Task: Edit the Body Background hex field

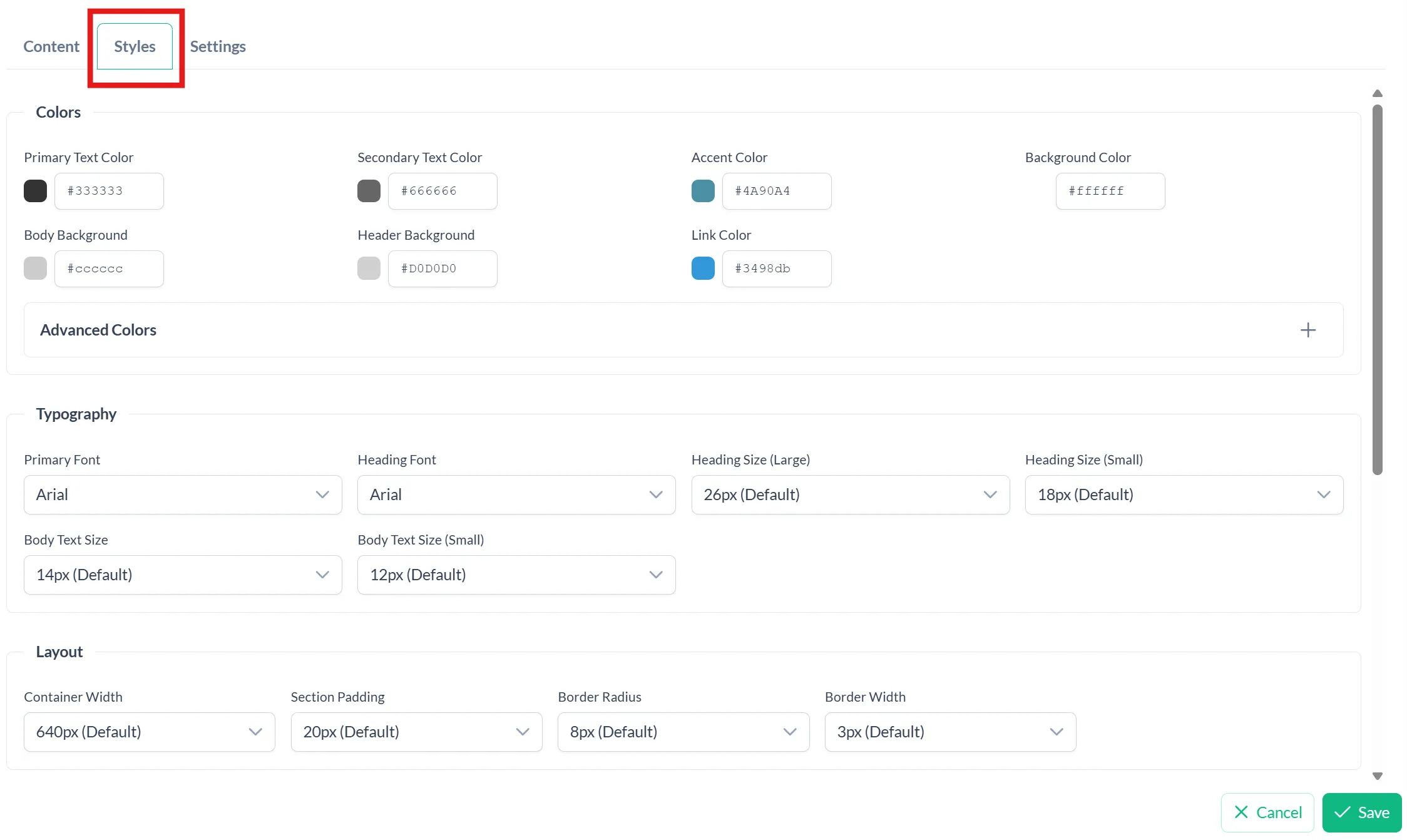Action: [x=109, y=269]
